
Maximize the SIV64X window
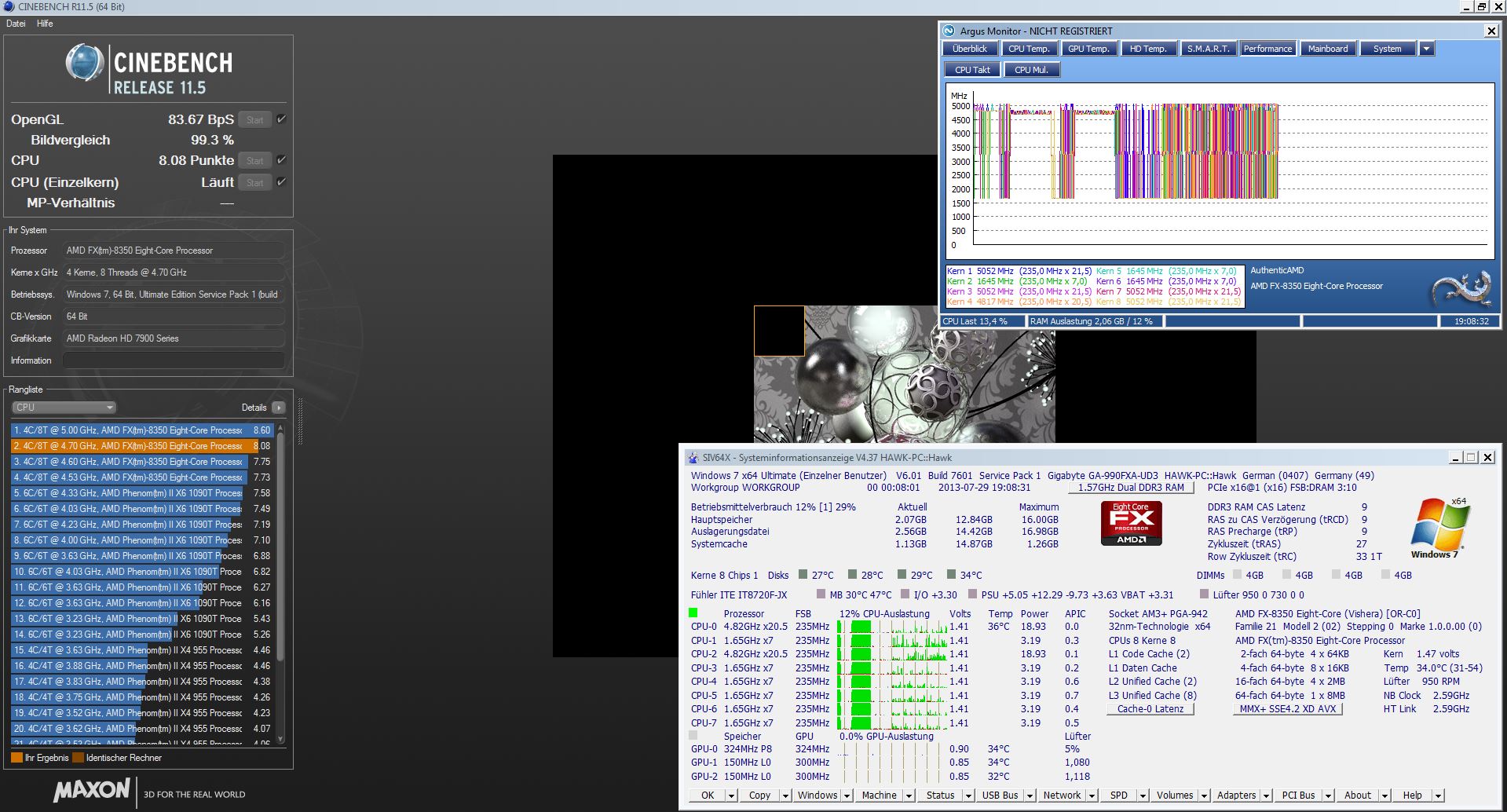pos(1471,457)
